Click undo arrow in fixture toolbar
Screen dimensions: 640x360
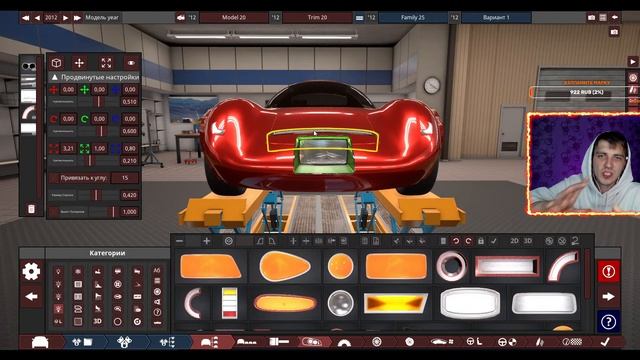456,241
